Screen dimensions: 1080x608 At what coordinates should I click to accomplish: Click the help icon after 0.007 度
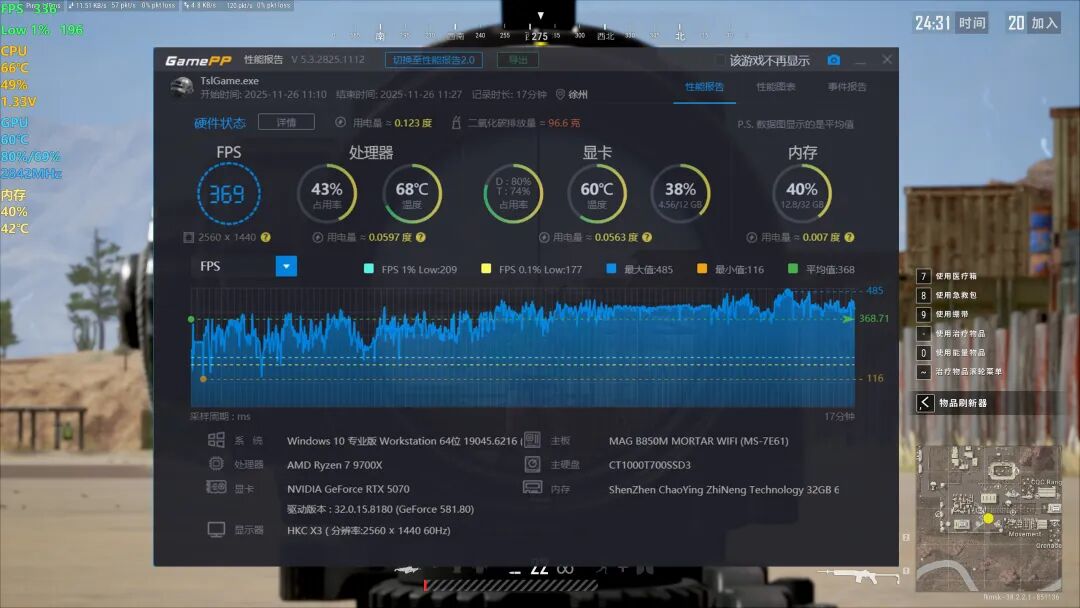(849, 238)
